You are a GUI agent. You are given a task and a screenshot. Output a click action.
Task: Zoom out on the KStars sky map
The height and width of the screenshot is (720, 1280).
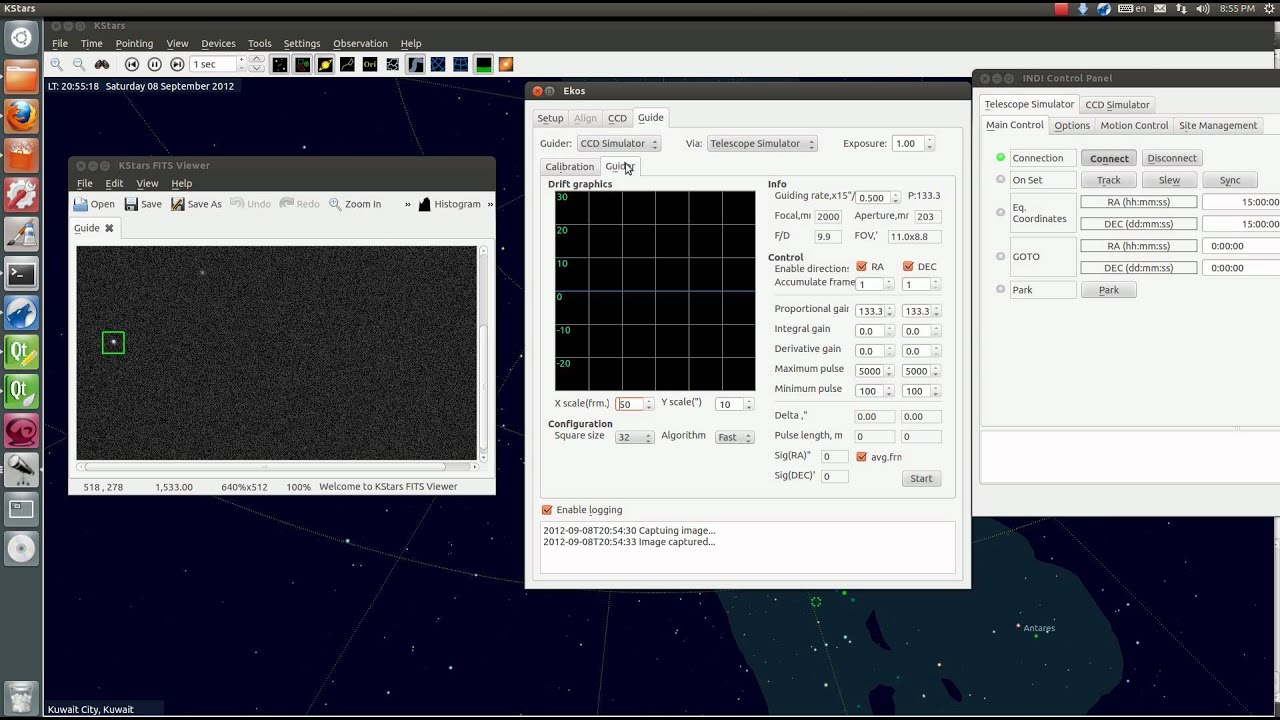(79, 64)
